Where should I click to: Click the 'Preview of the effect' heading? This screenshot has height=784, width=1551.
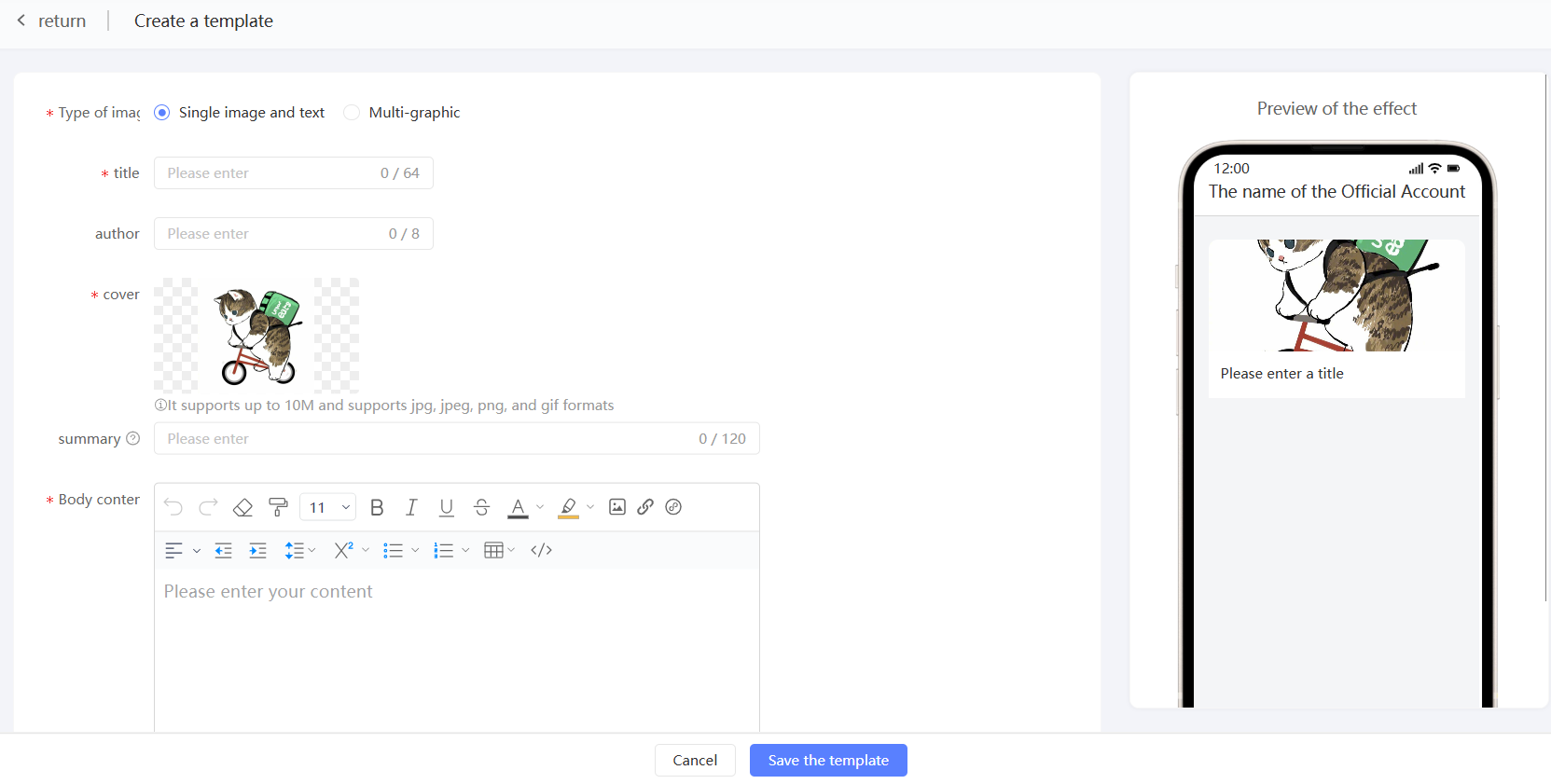point(1336,108)
